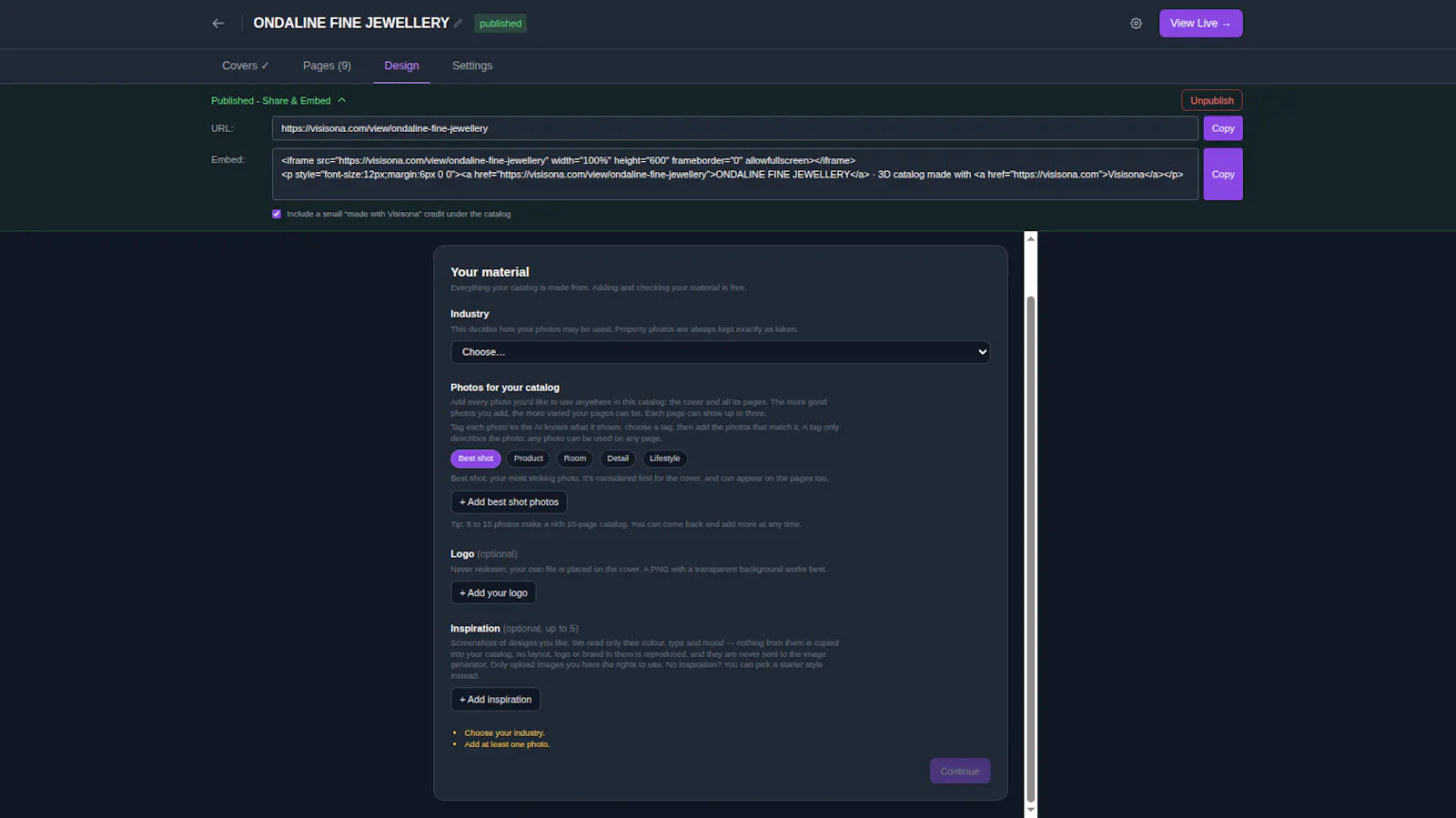This screenshot has width=1456, height=818.
Task: Collapse the Published - Share & Embed section
Action: [278, 101]
